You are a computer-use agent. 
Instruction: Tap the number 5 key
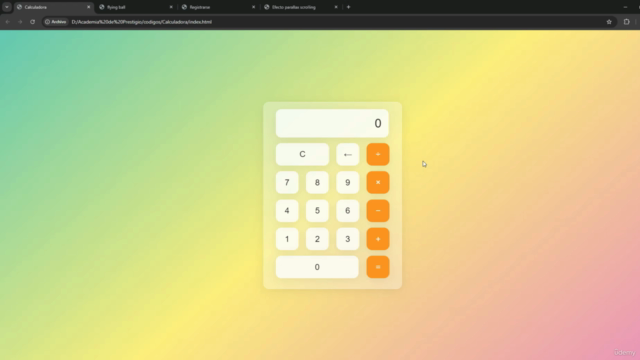(x=317, y=211)
